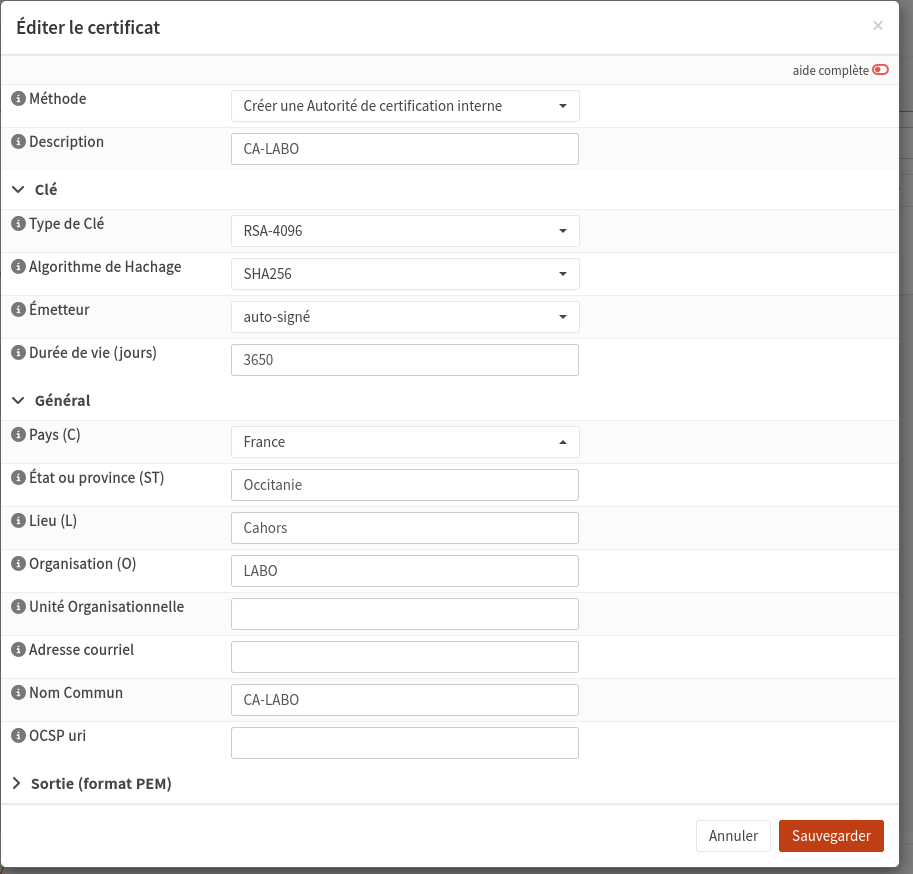Image resolution: width=913 pixels, height=874 pixels.
Task: Open the Type de Clé dropdown RSA-4096
Action: click(405, 231)
